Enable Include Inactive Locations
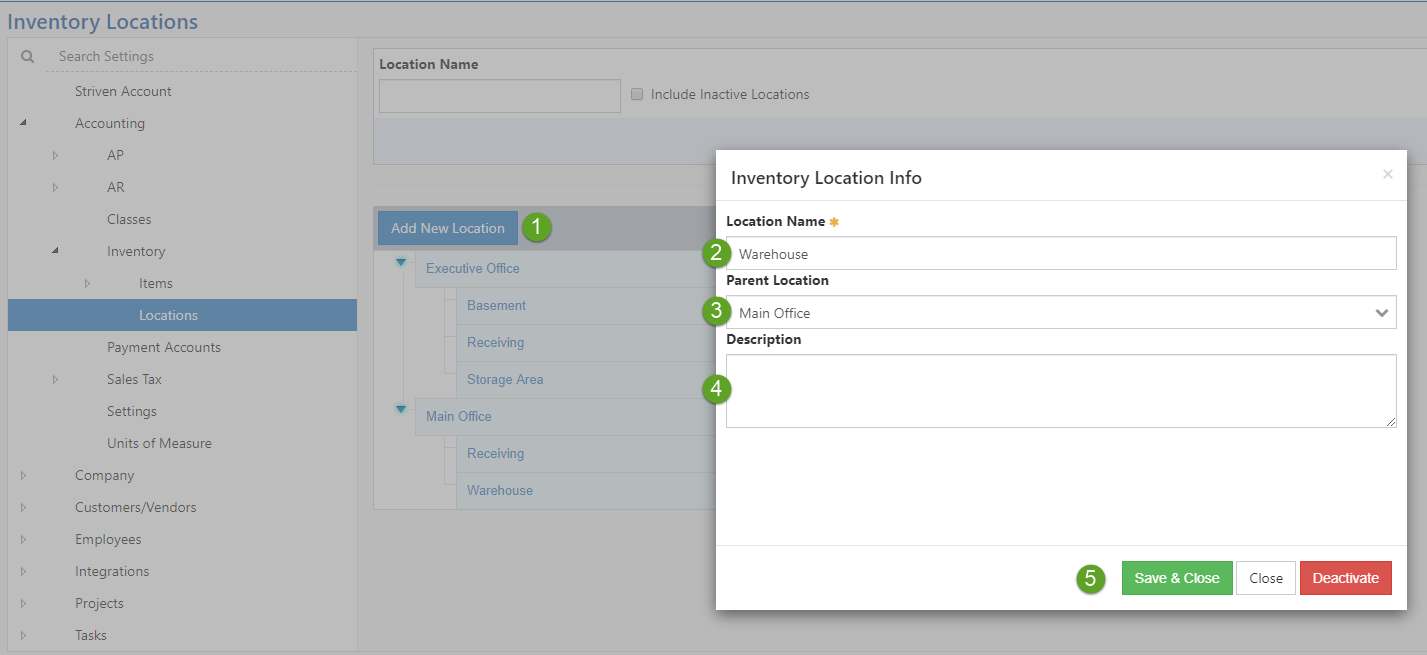Screen dimensions: 1427x655 [x=637, y=93]
